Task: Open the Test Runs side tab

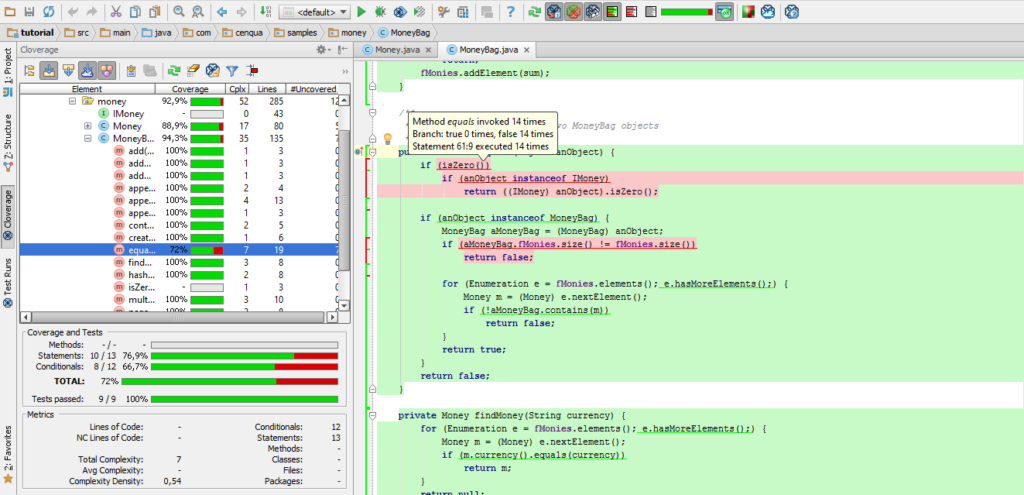Action: [x=7, y=282]
